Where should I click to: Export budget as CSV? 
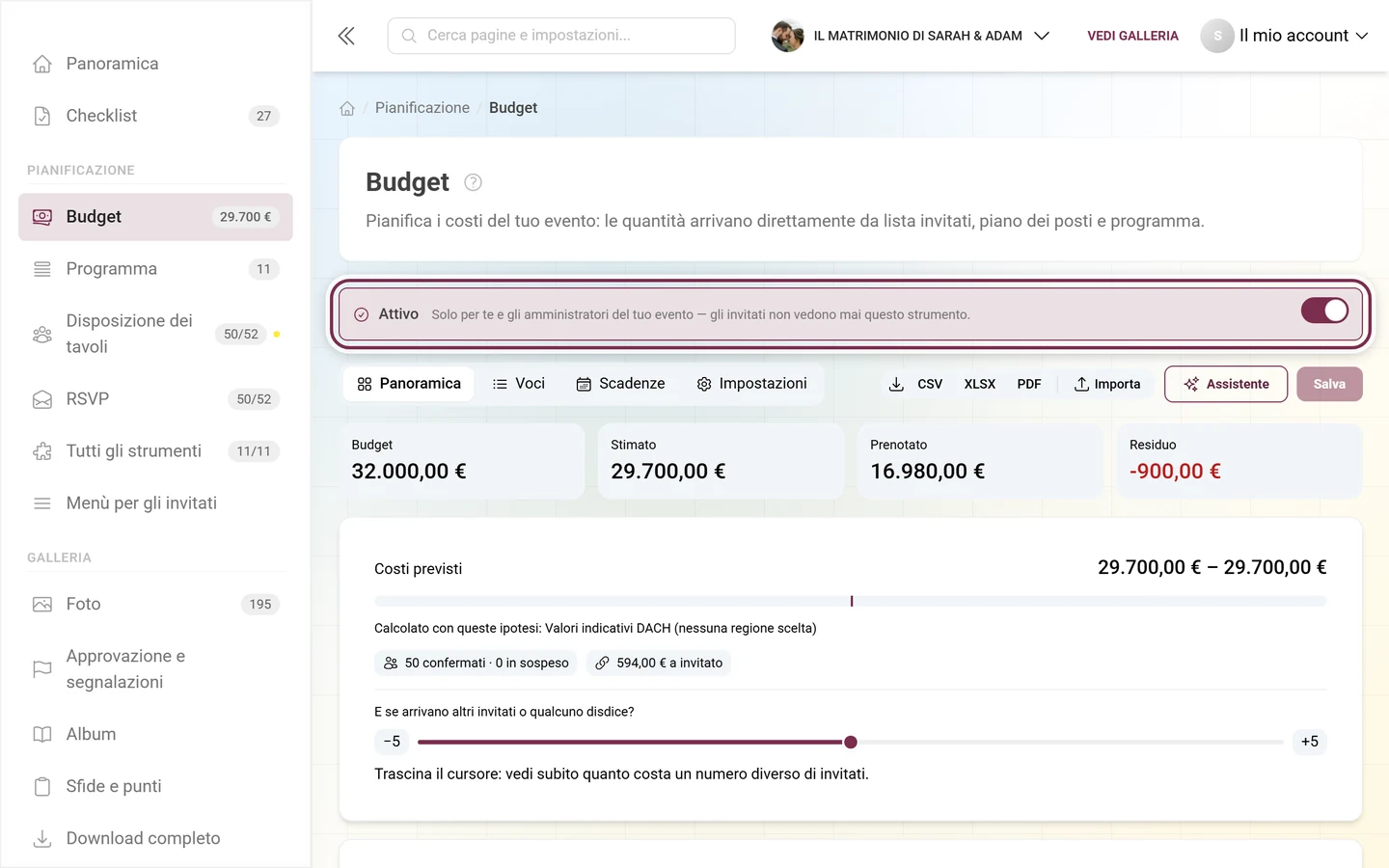click(930, 384)
